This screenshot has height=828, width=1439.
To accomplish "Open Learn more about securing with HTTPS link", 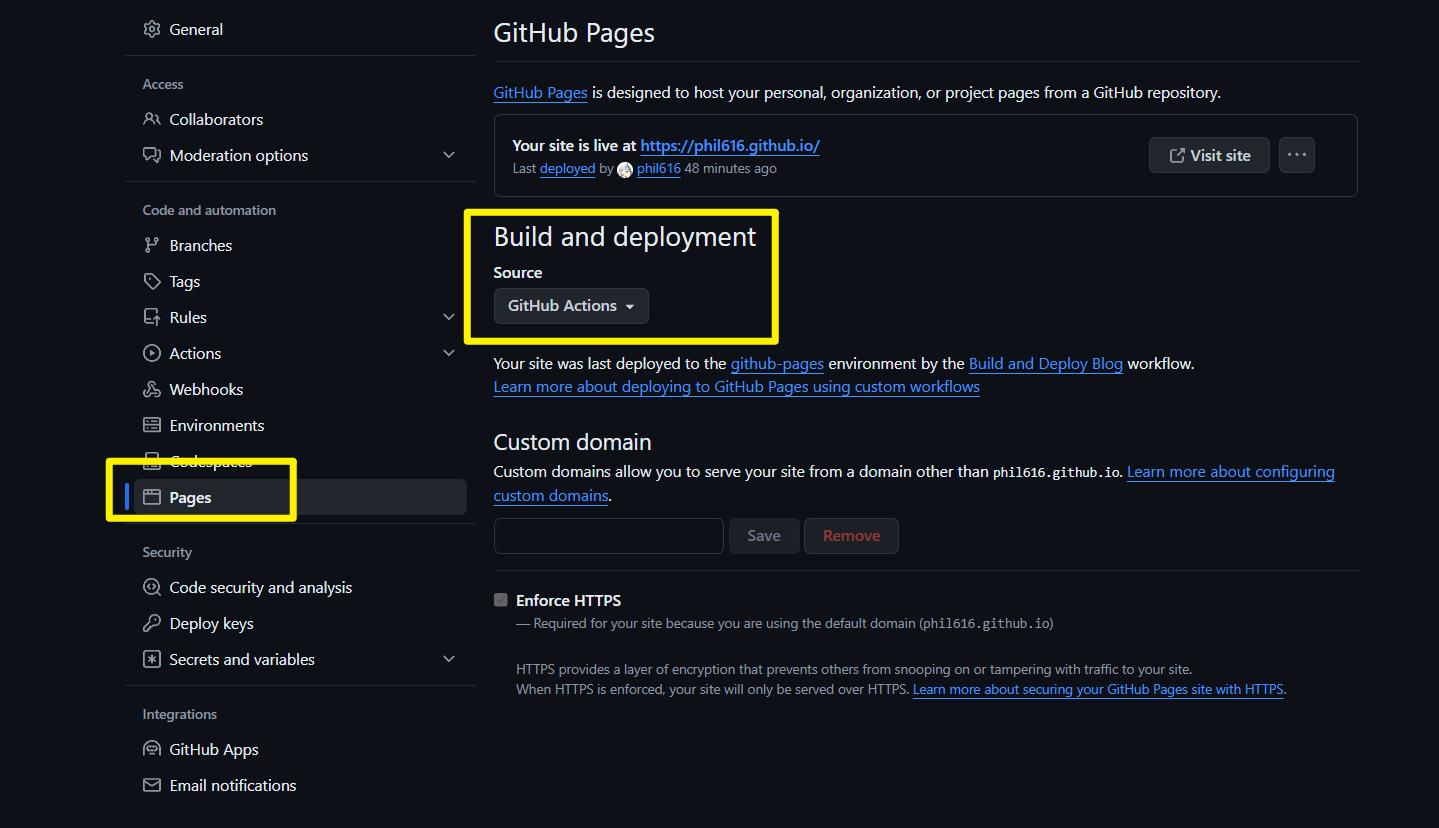I will [x=1098, y=690].
